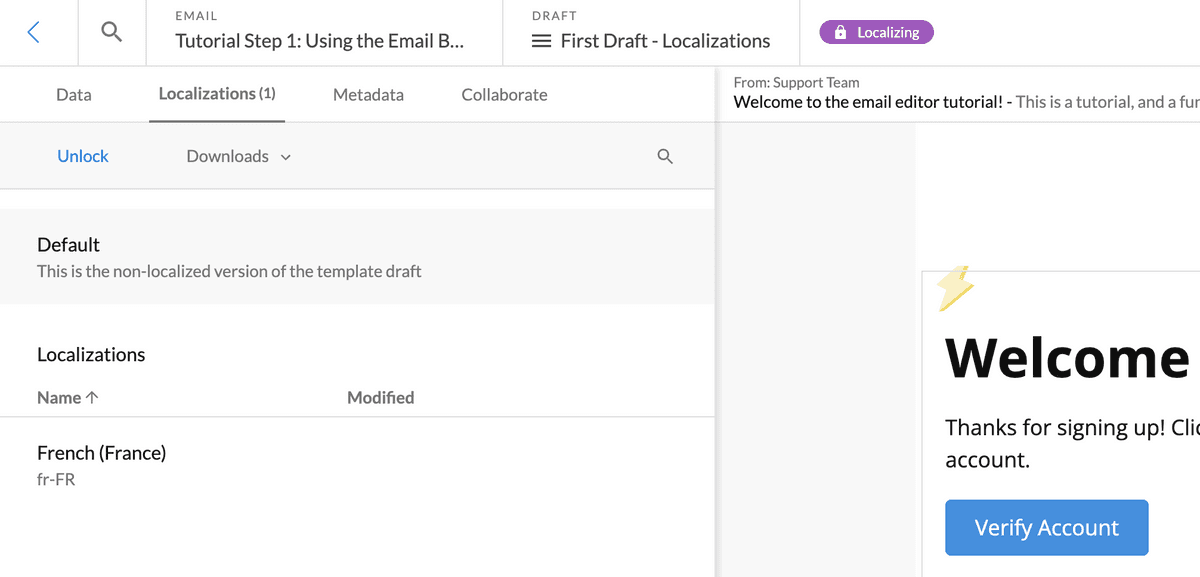
Task: Select the Default non-localized version row
Action: (357, 256)
